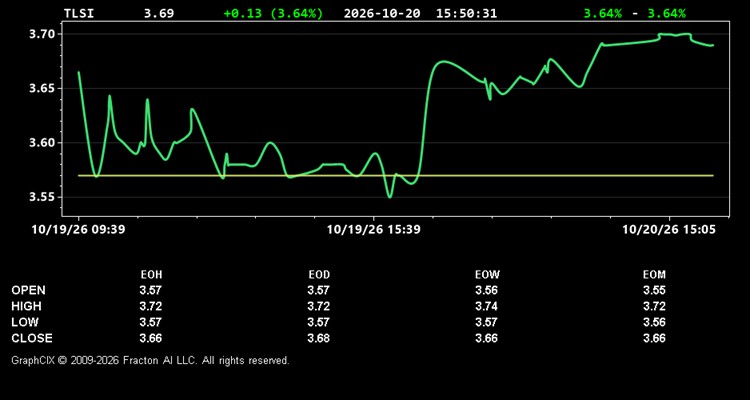Click the TLSI ticker symbol
The height and width of the screenshot is (400, 750).
coord(79,13)
